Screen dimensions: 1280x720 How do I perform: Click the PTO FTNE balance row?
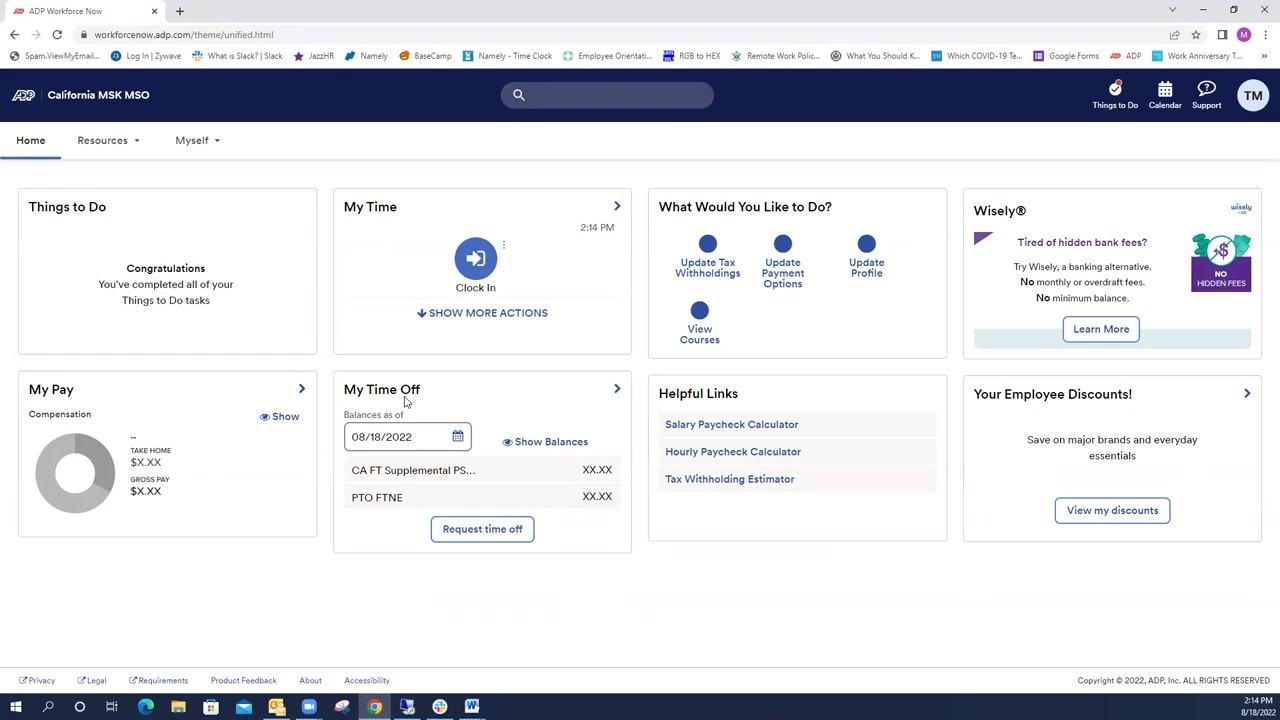[x=482, y=497]
